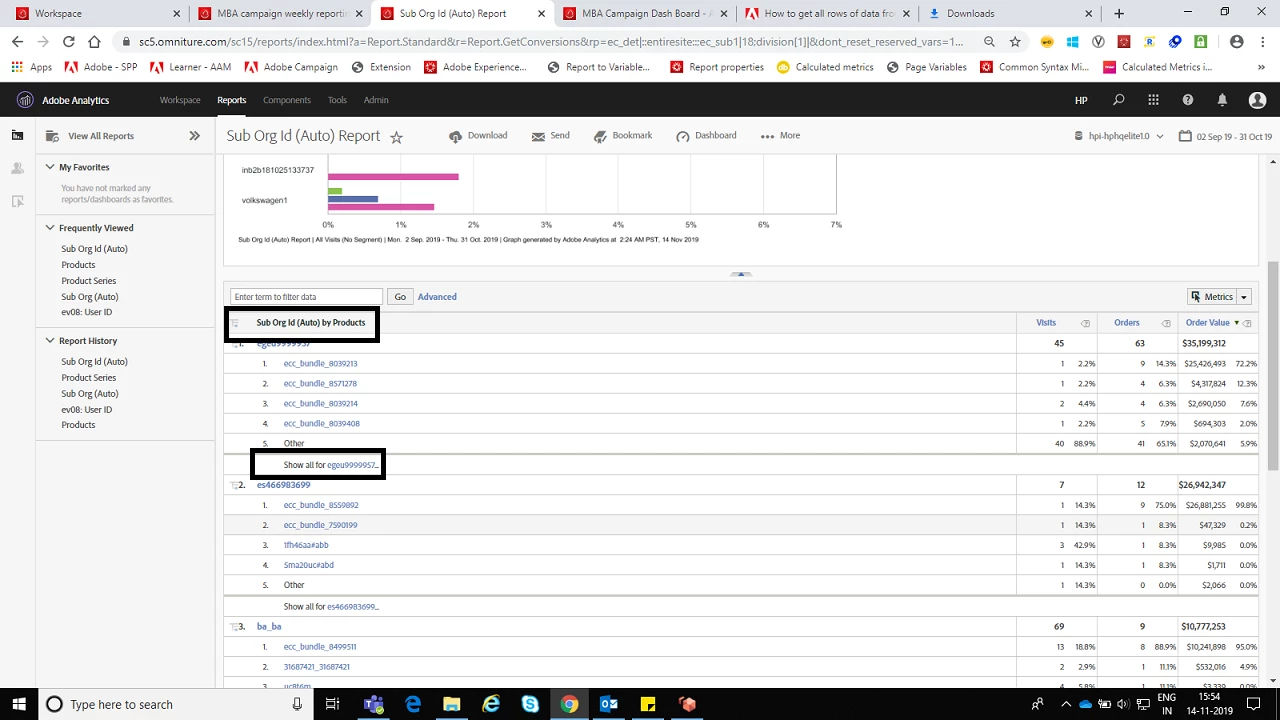
Task: Switch to the Workspace menu
Action: click(x=180, y=100)
